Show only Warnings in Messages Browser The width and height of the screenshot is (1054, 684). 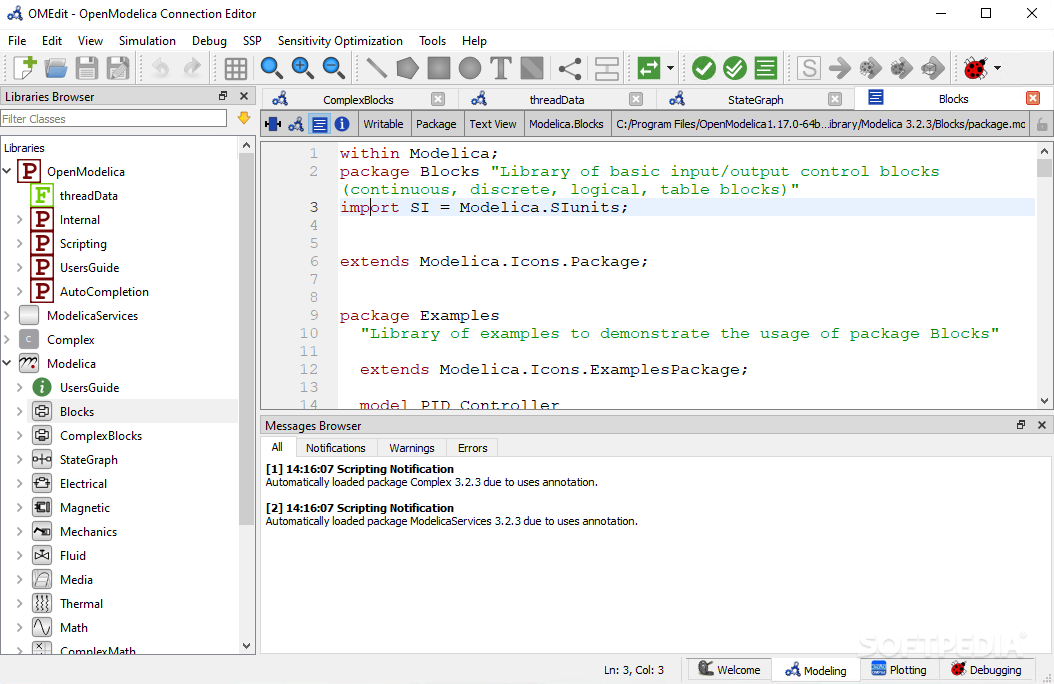tap(411, 447)
